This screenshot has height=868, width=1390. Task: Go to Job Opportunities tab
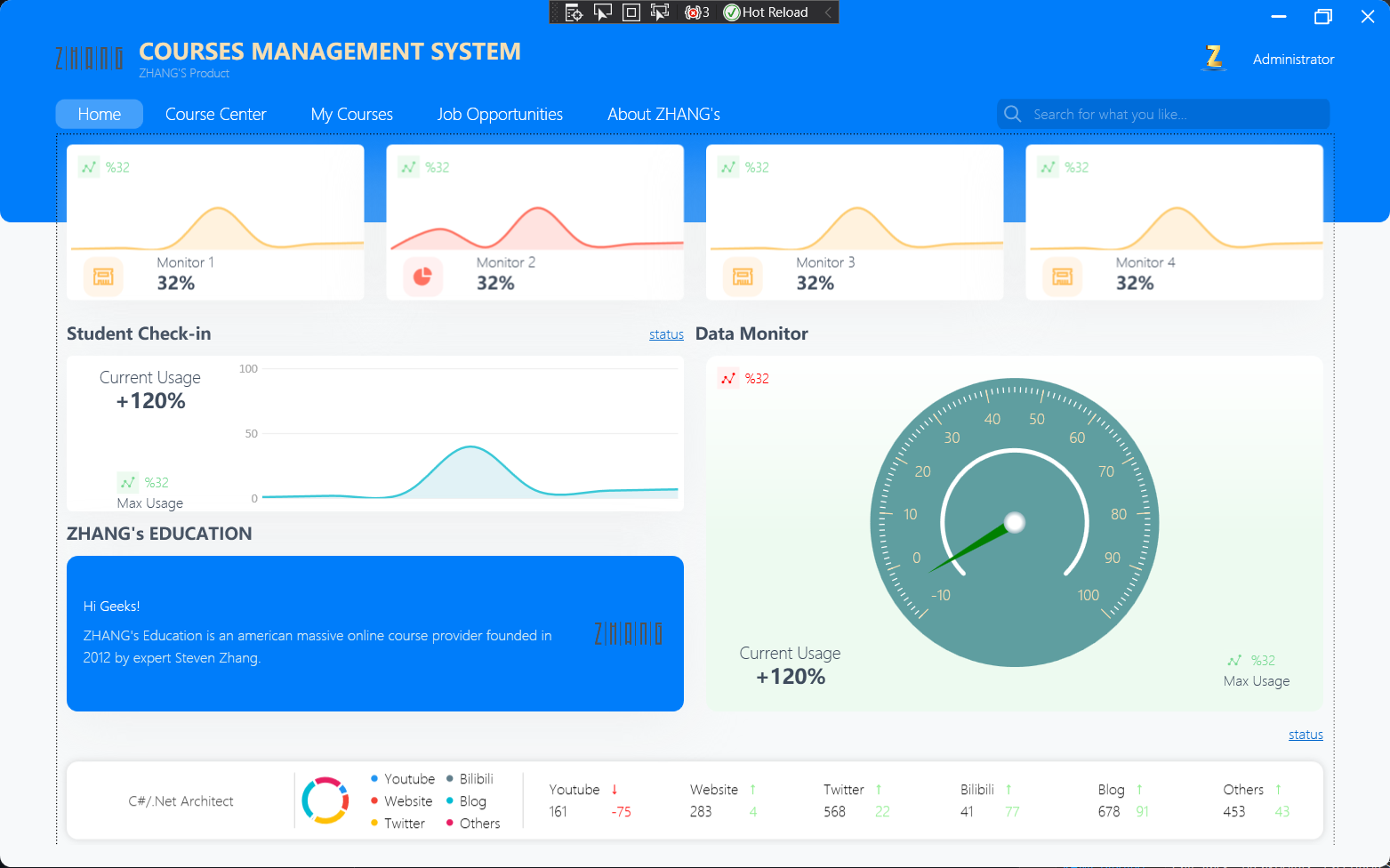click(500, 114)
